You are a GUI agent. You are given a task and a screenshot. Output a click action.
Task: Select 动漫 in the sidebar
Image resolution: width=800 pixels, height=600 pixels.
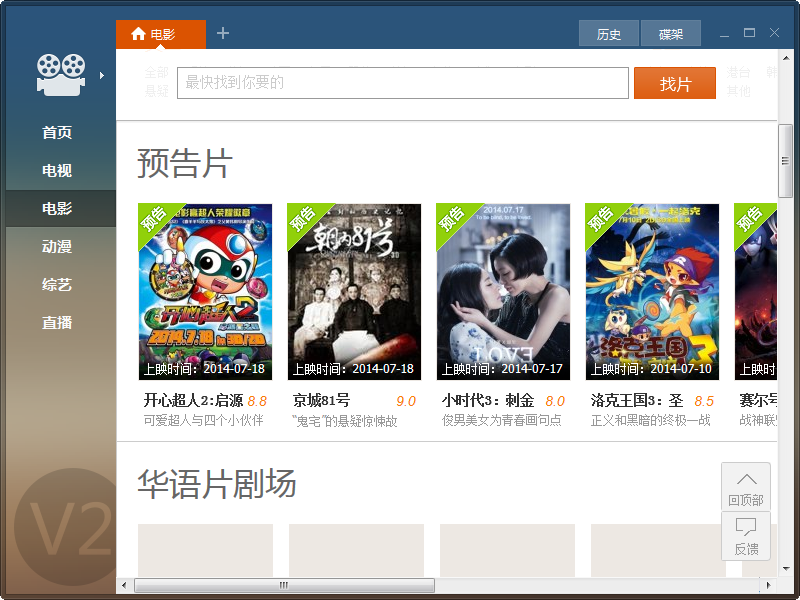coord(57,246)
